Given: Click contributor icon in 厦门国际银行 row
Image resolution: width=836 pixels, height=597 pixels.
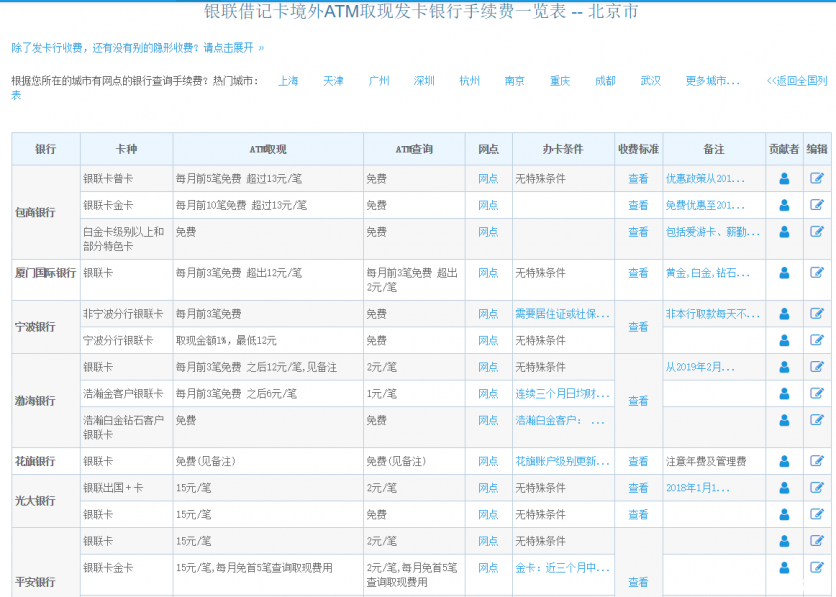Looking at the screenshot, I should click(784, 273).
